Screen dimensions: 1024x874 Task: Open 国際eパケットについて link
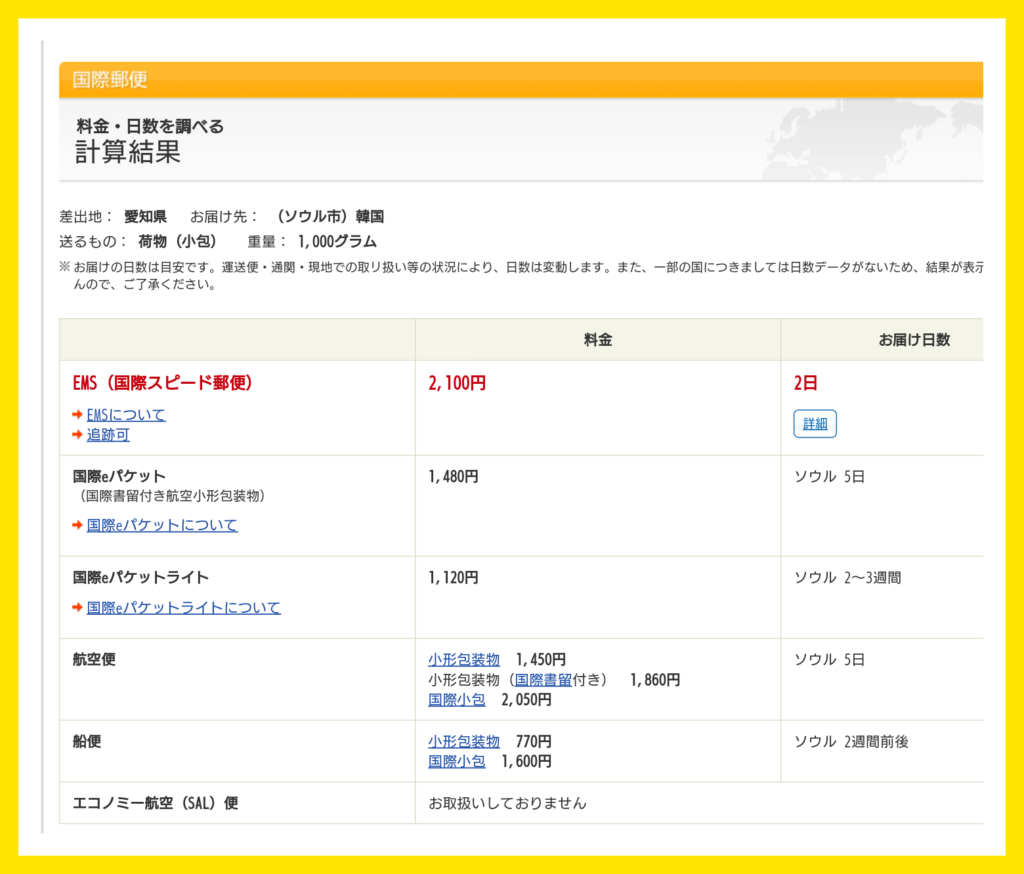(162, 525)
